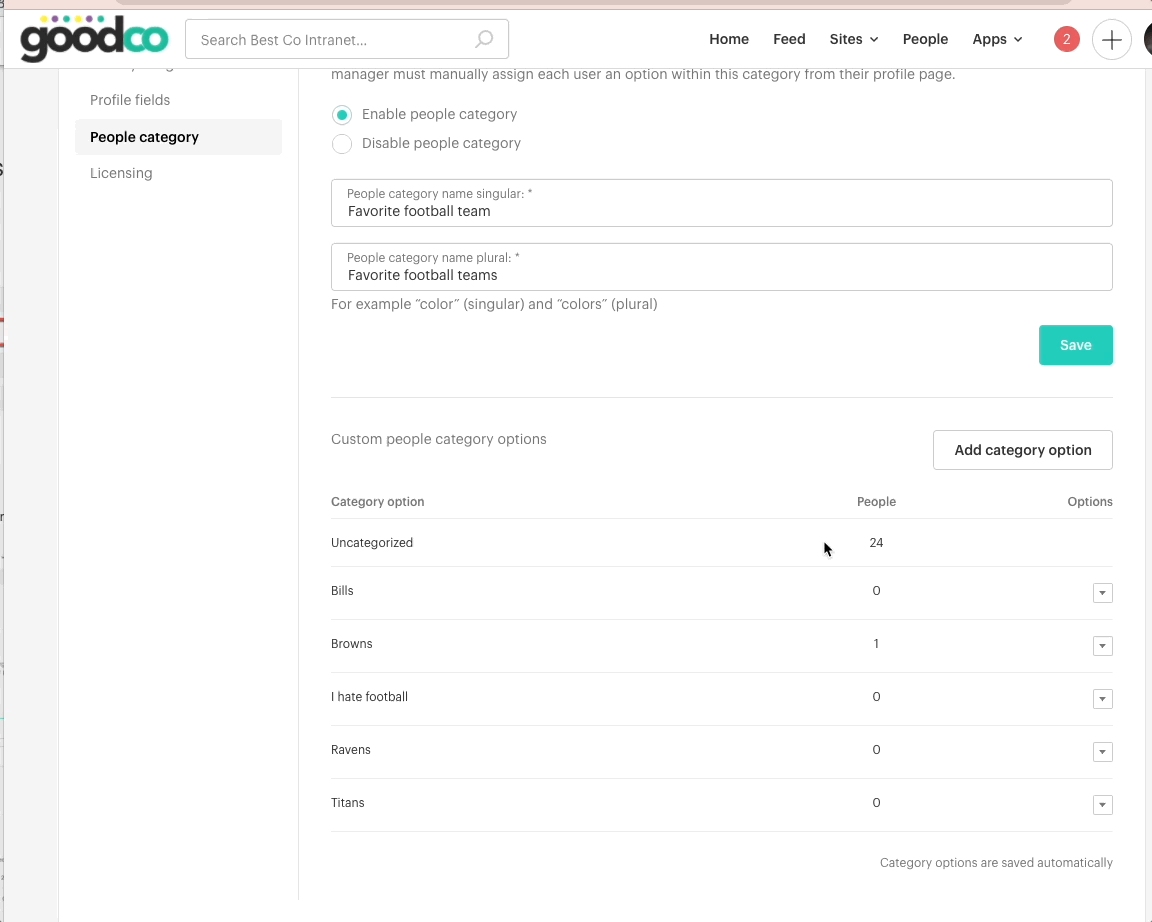
Task: Click the plus create icon
Action: tap(1111, 40)
